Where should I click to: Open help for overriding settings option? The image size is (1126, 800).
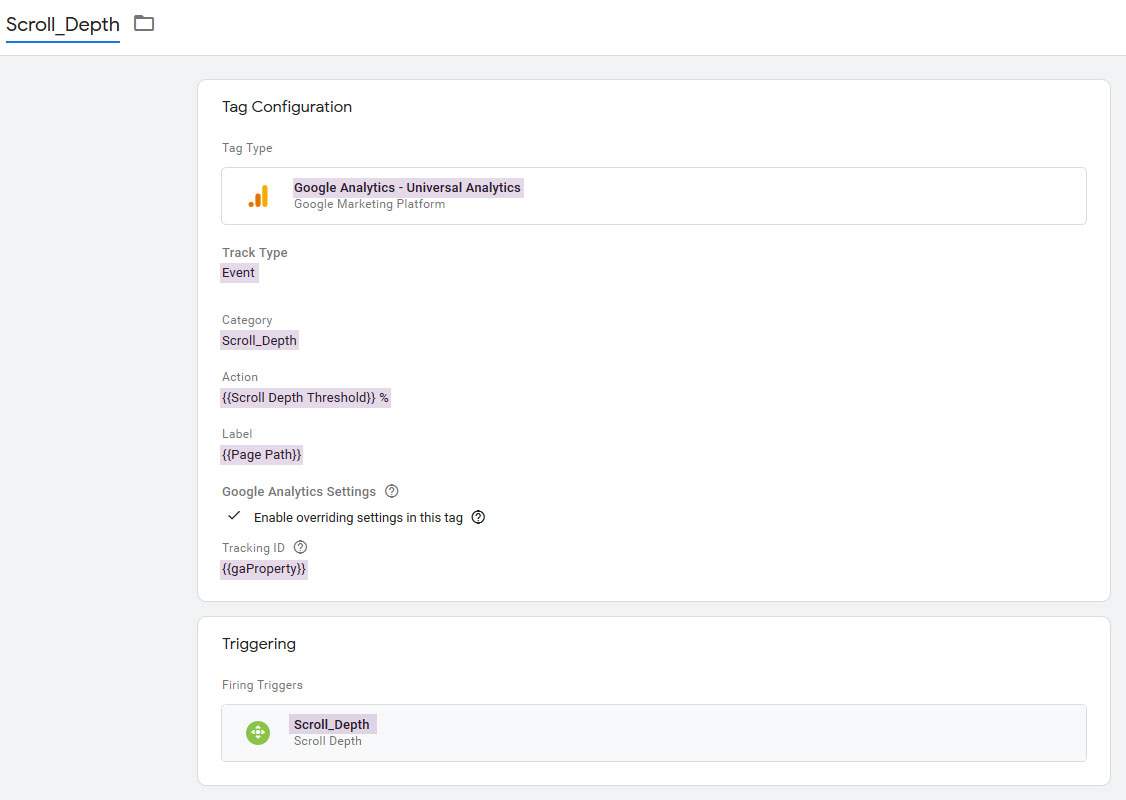click(x=478, y=517)
